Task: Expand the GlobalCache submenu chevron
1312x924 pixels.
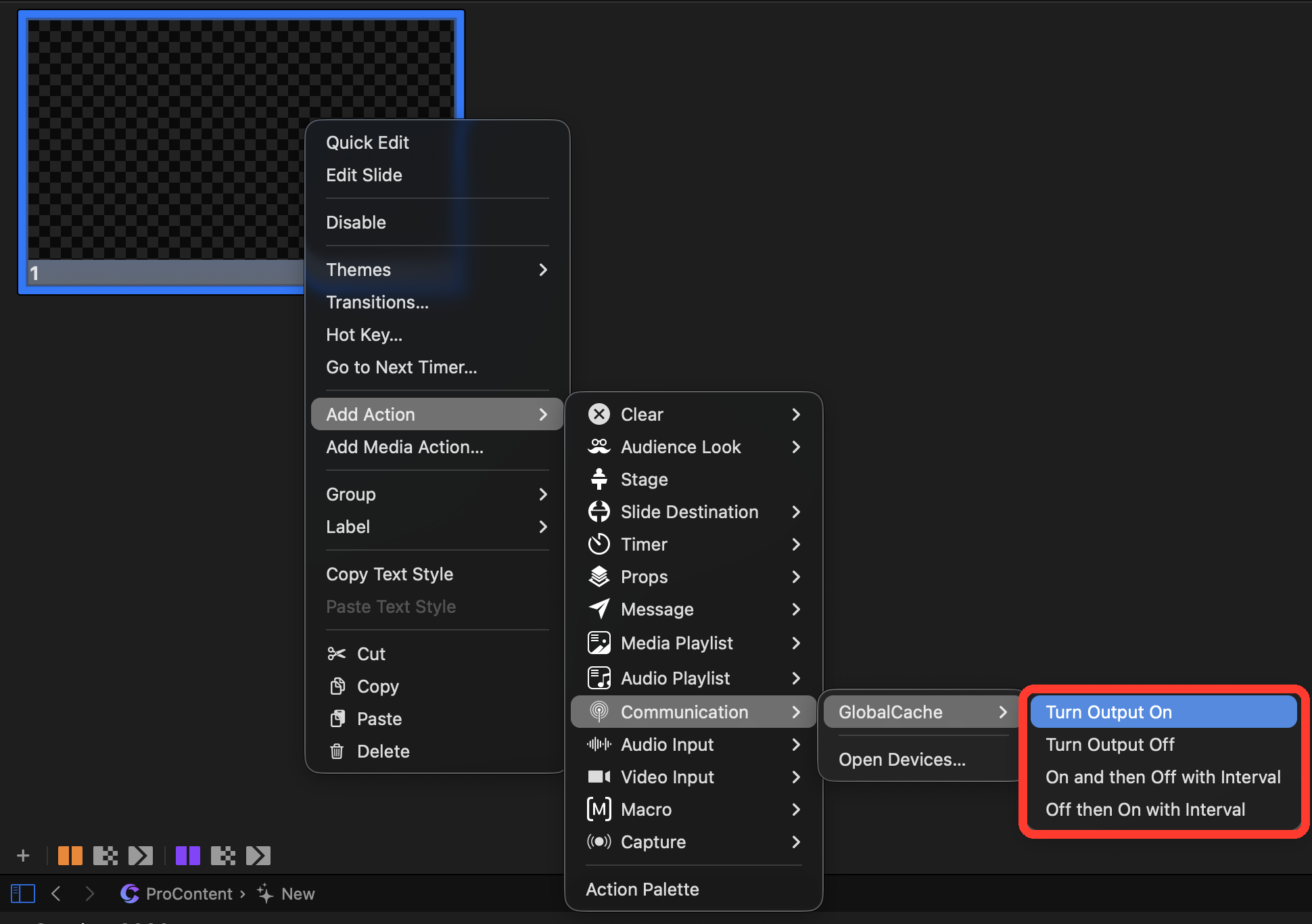Action: click(x=1002, y=712)
